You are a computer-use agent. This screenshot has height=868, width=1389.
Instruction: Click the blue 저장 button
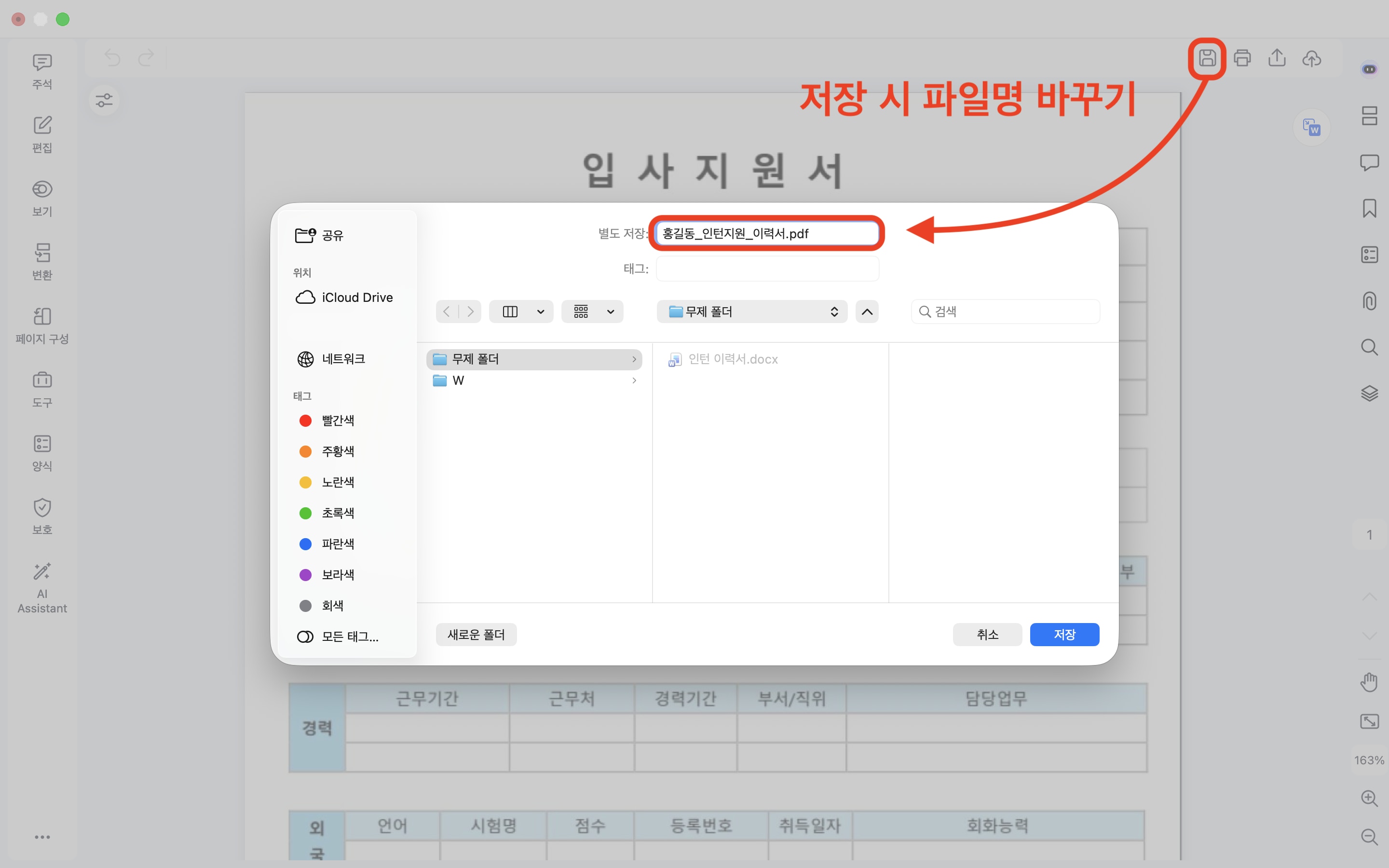(1064, 634)
